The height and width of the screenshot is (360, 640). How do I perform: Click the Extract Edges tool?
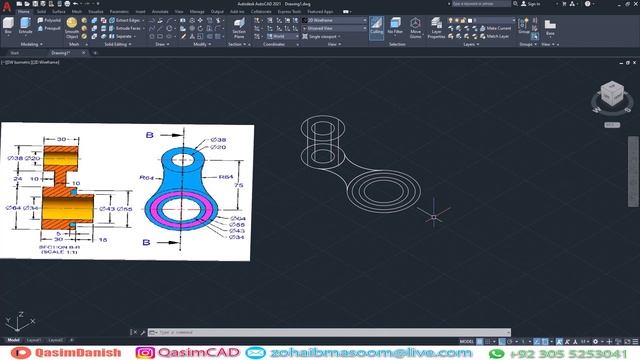[x=126, y=20]
